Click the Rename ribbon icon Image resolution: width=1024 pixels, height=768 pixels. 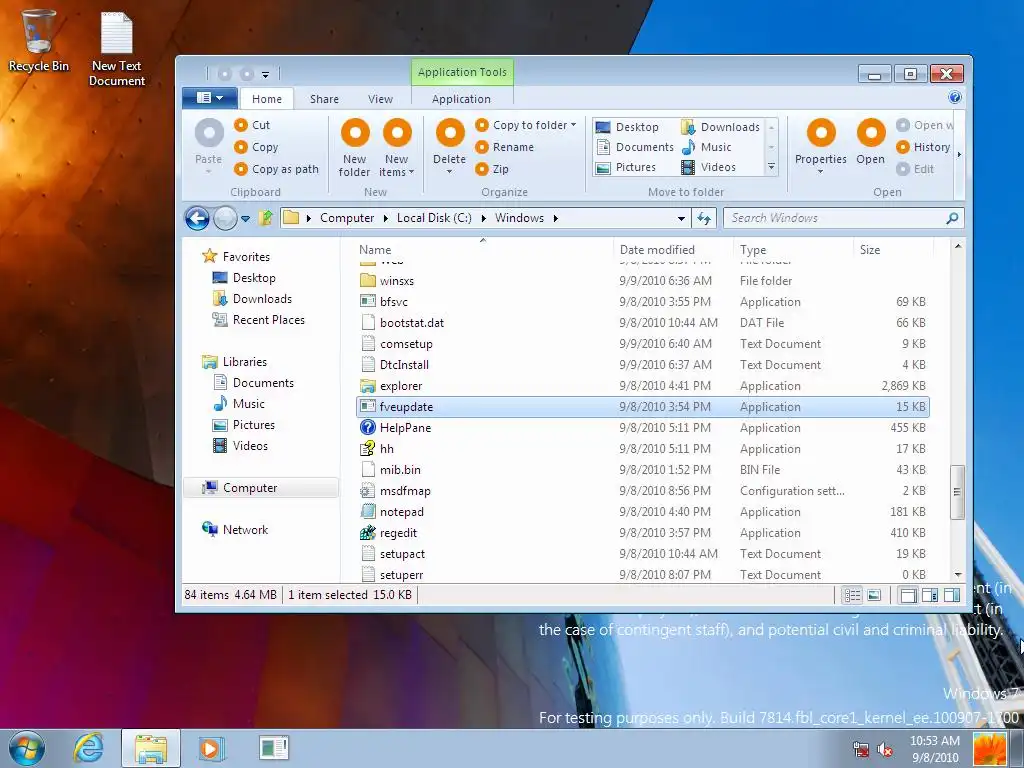[482, 147]
